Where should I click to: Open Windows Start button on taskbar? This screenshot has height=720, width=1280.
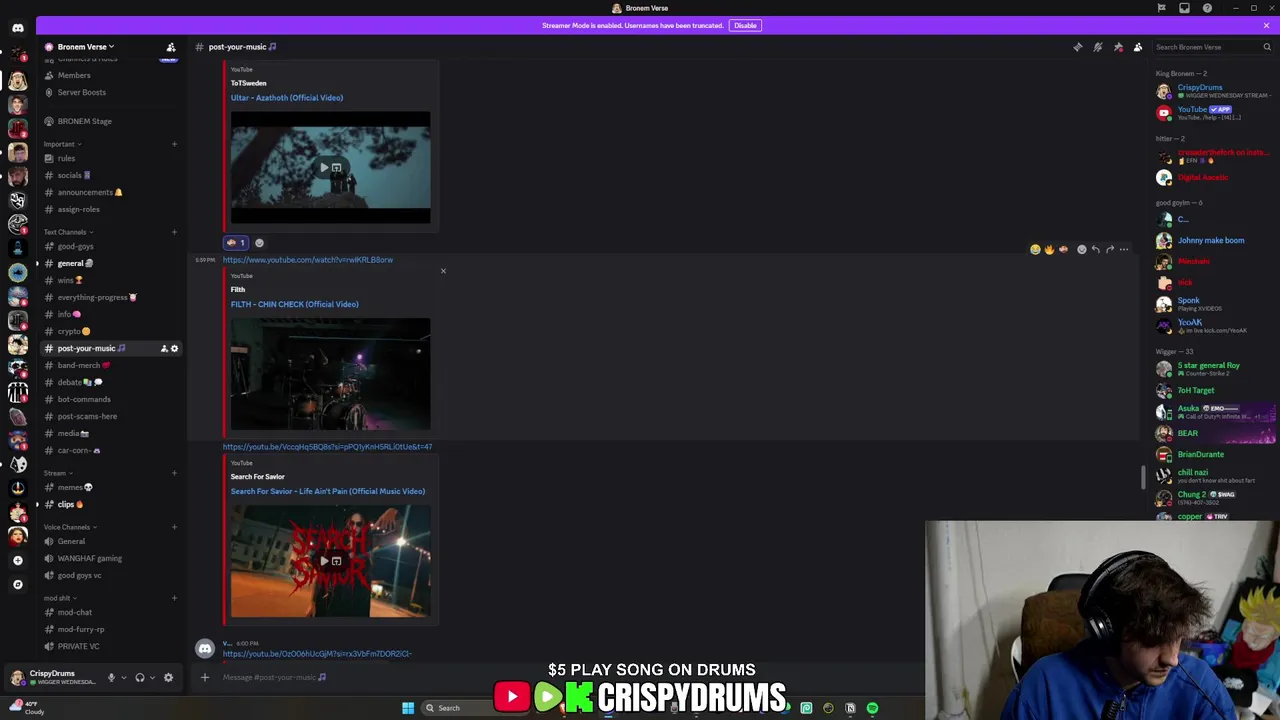point(408,708)
